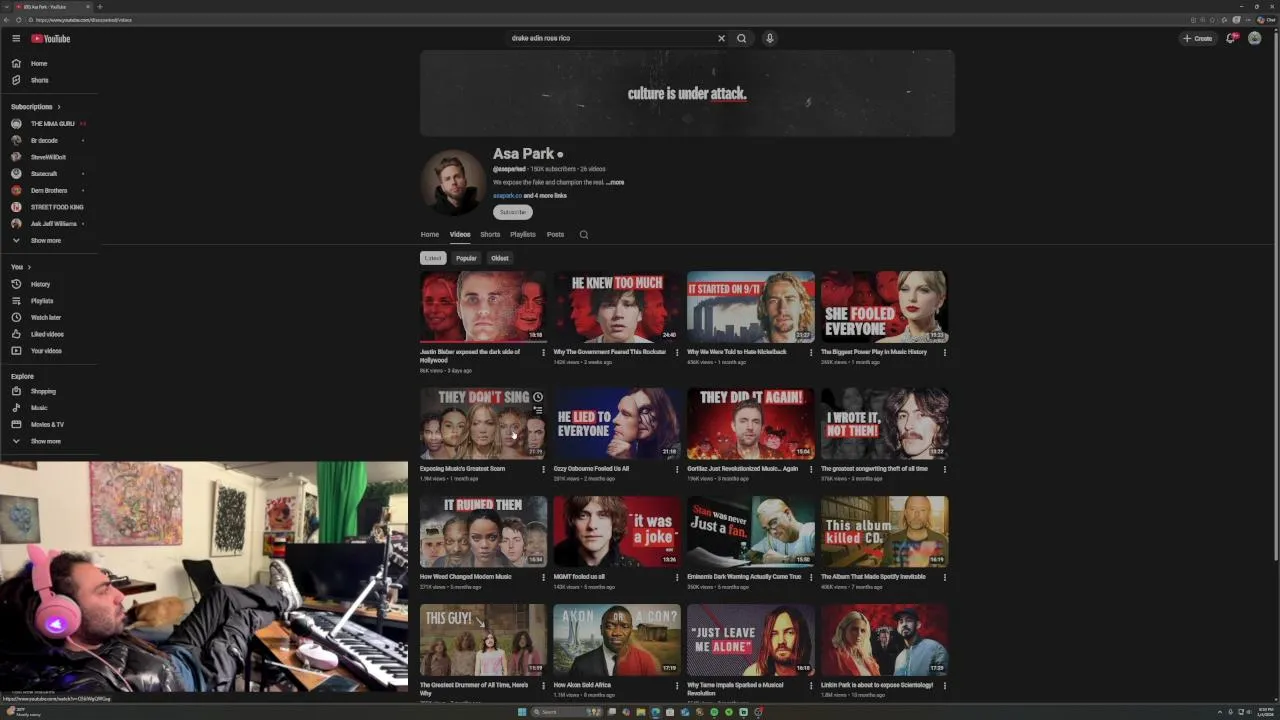Select the channel Videos tab
Viewport: 1280px width, 720px height.
tap(460, 234)
